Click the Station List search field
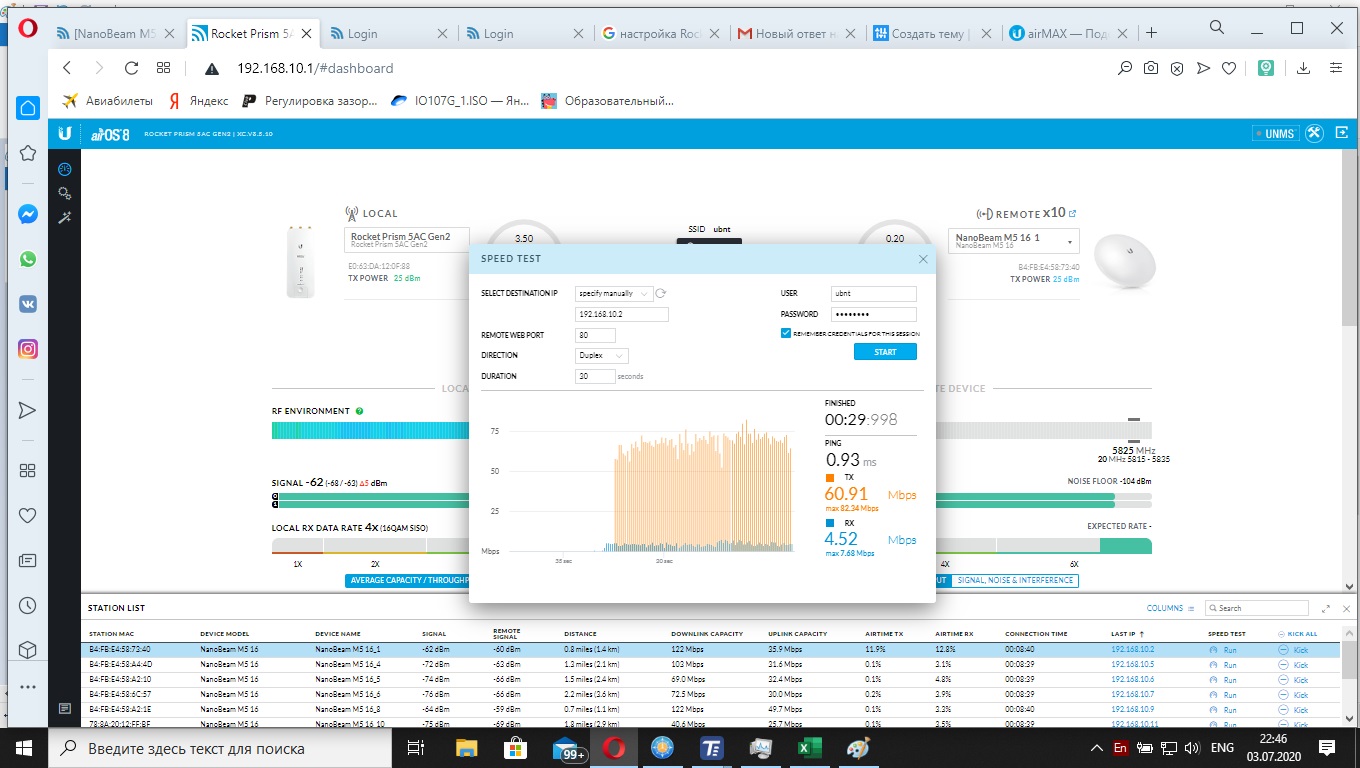1360x768 pixels. 1257,608
